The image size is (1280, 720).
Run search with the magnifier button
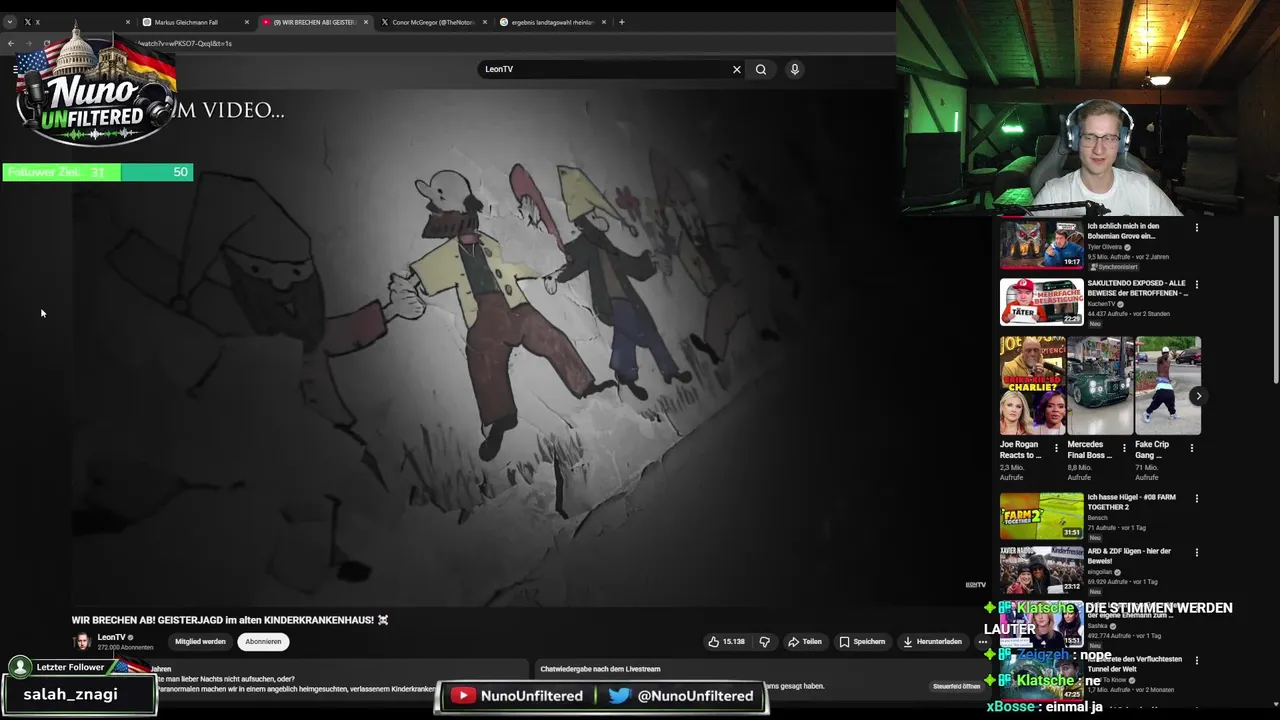761,69
